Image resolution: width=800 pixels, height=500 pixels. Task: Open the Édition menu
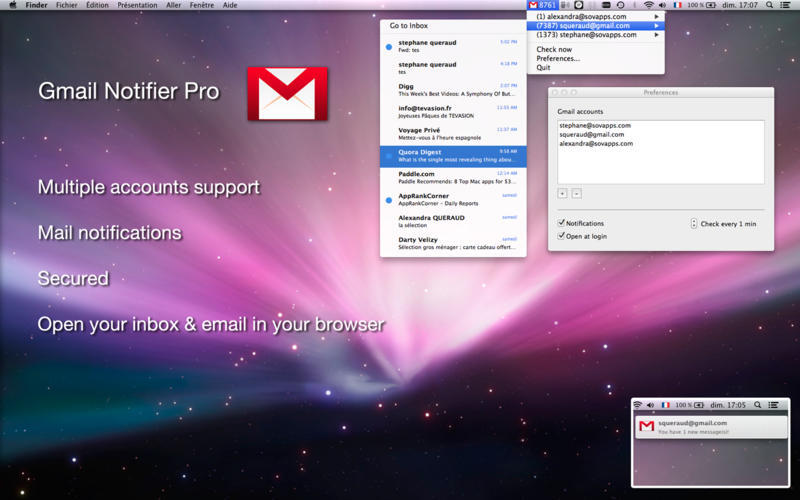[x=97, y=5]
